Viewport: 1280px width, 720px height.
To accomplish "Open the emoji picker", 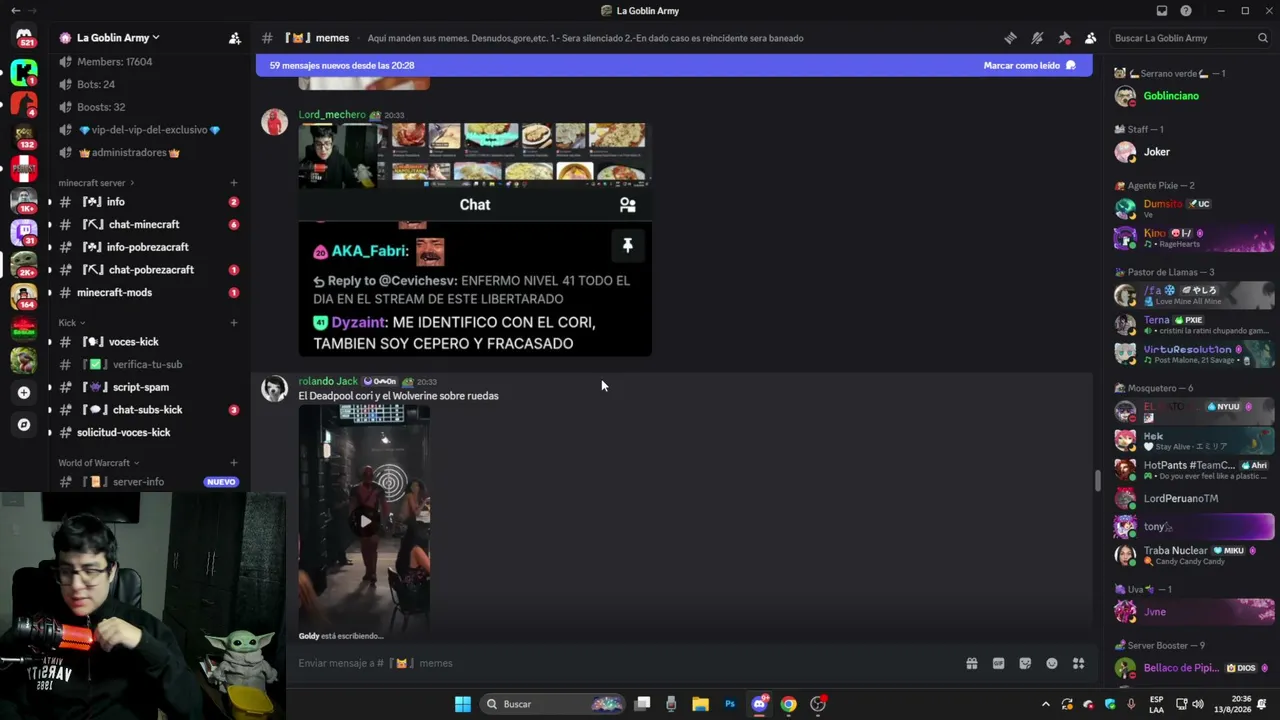I will coord(1052,663).
